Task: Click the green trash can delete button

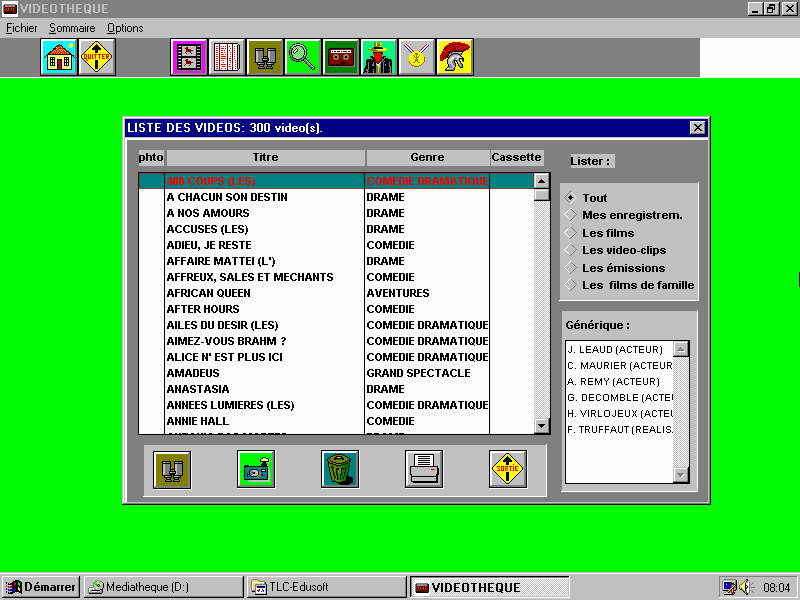Action: tap(340, 469)
